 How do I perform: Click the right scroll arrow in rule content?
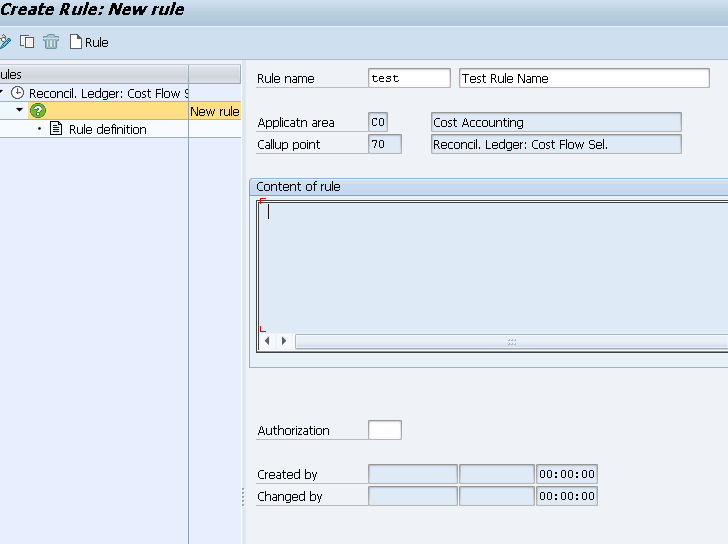284,341
